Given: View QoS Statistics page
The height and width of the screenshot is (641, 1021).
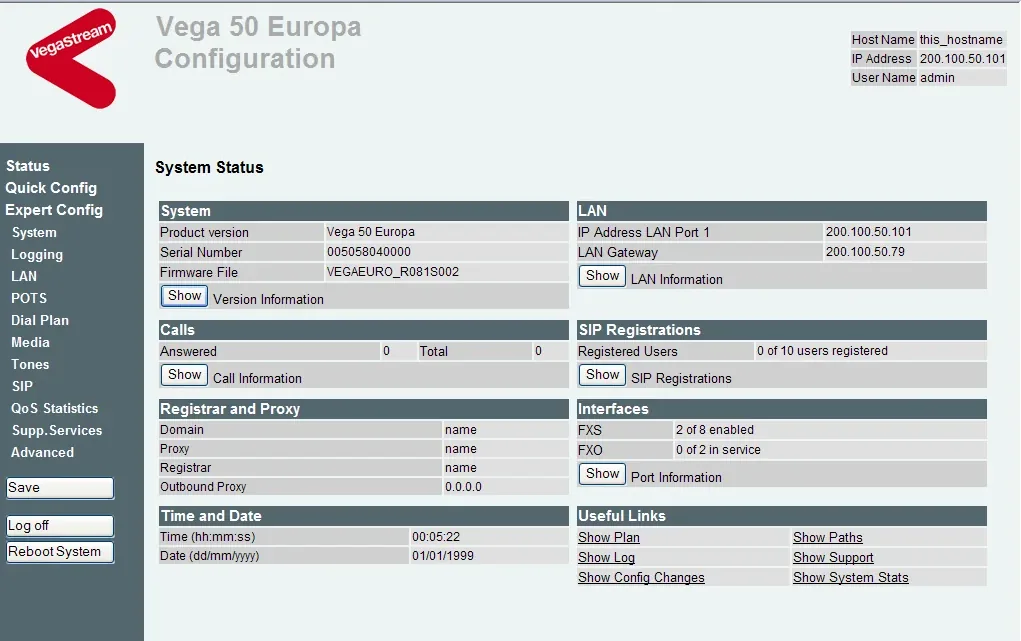Looking at the screenshot, I should [55, 408].
